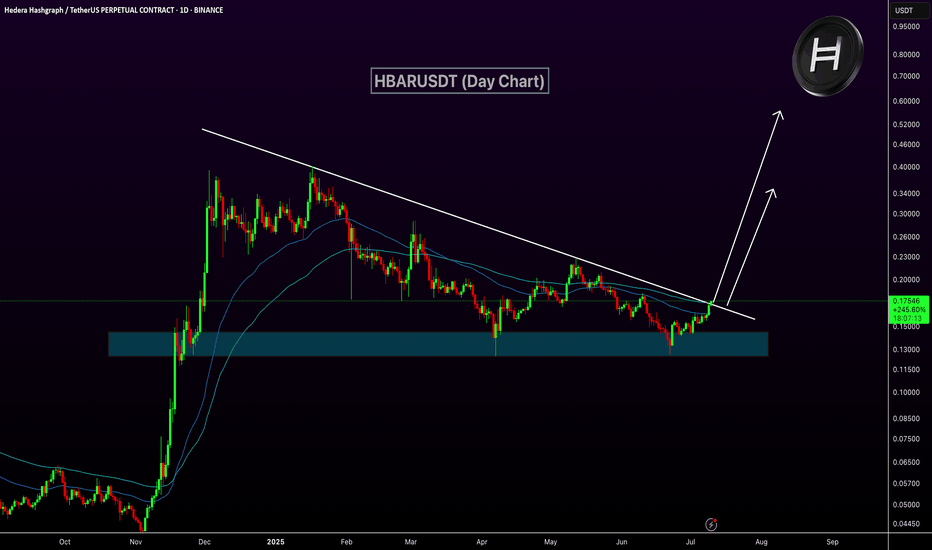Click the +245.60% change value
Image resolution: width=932 pixels, height=550 pixels.
point(909,310)
